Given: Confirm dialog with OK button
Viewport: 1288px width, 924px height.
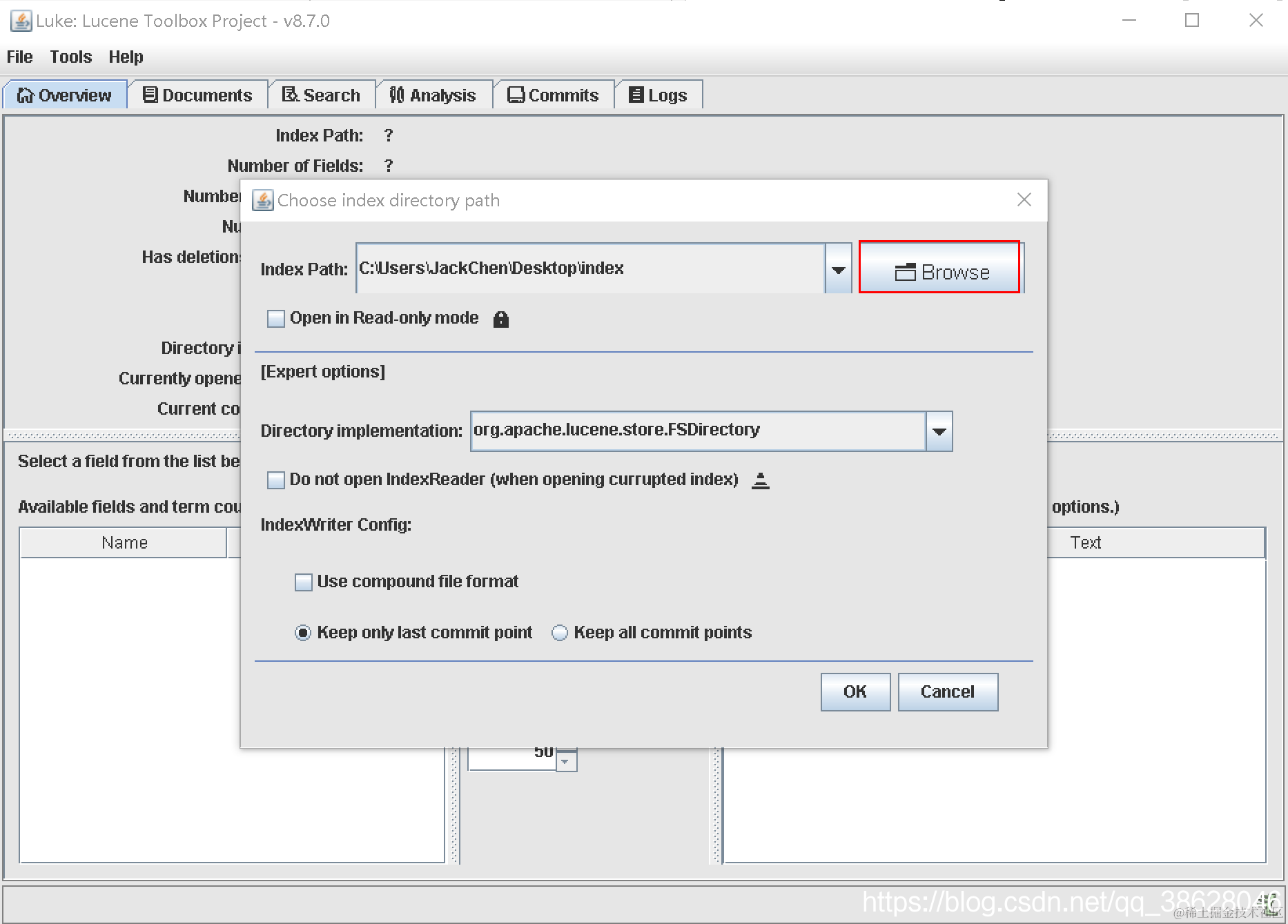Looking at the screenshot, I should coord(855,692).
